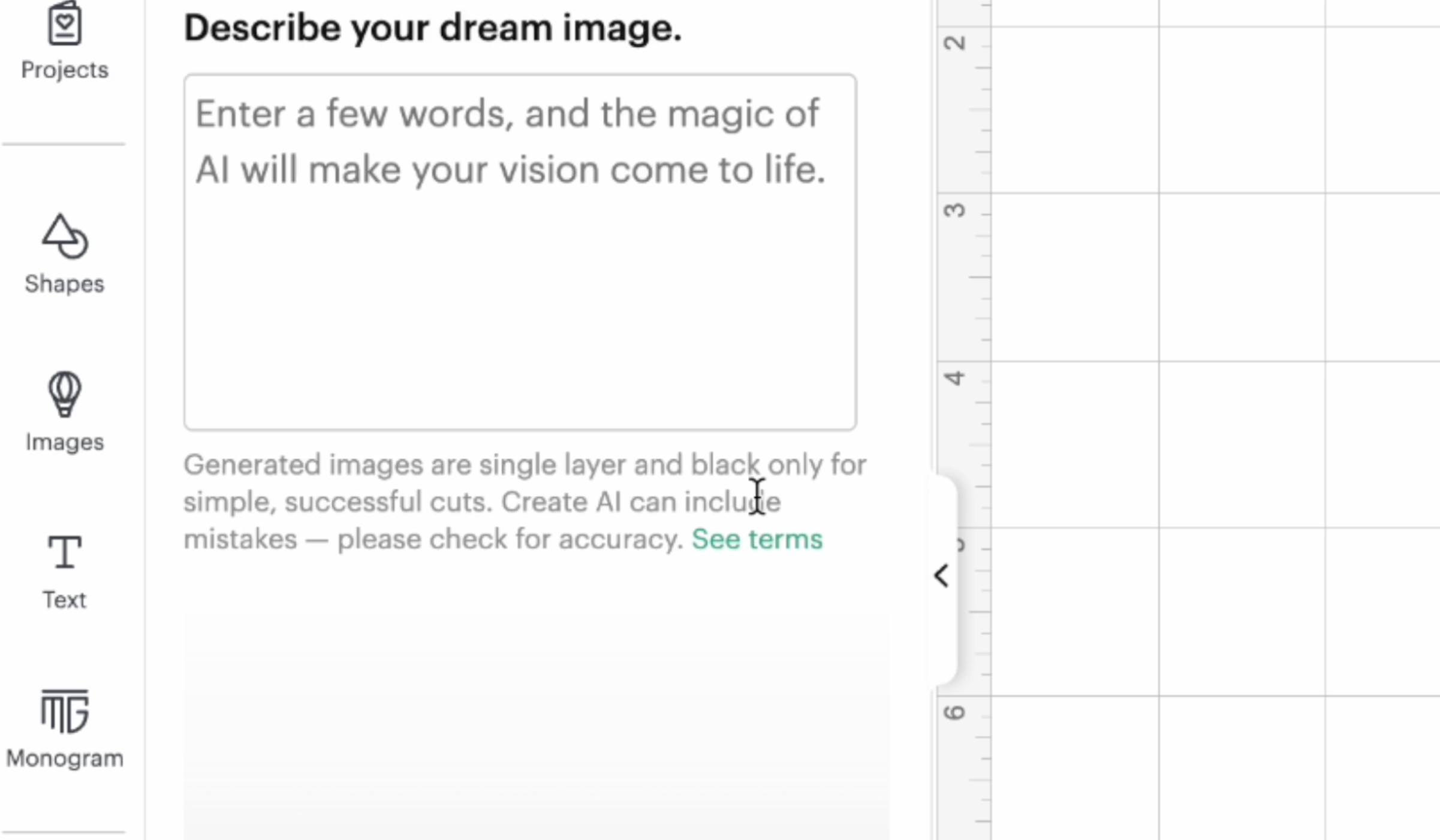Open the See terms link
This screenshot has width=1440, height=840.
click(757, 539)
